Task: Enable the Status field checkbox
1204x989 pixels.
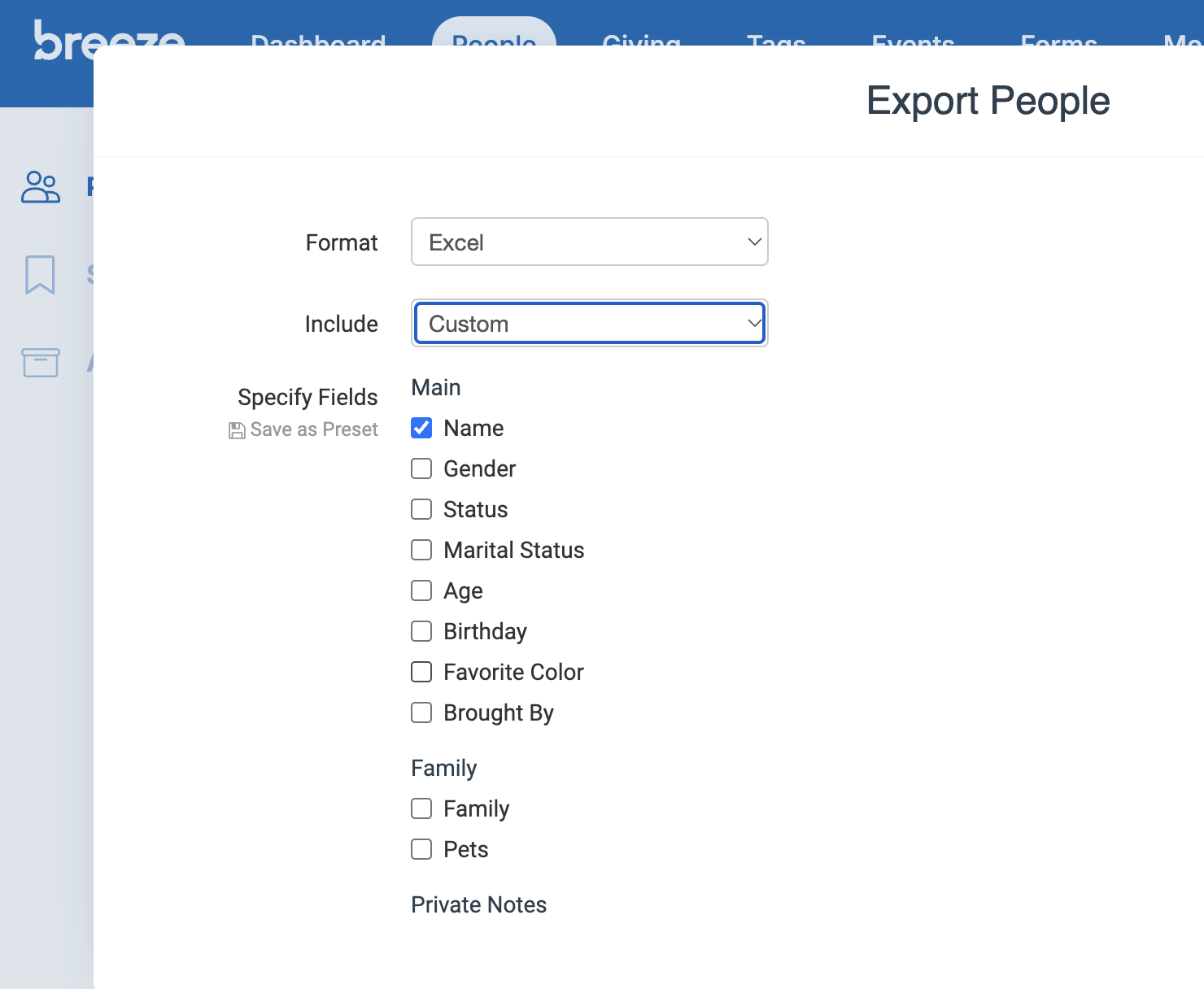Action: tap(421, 509)
